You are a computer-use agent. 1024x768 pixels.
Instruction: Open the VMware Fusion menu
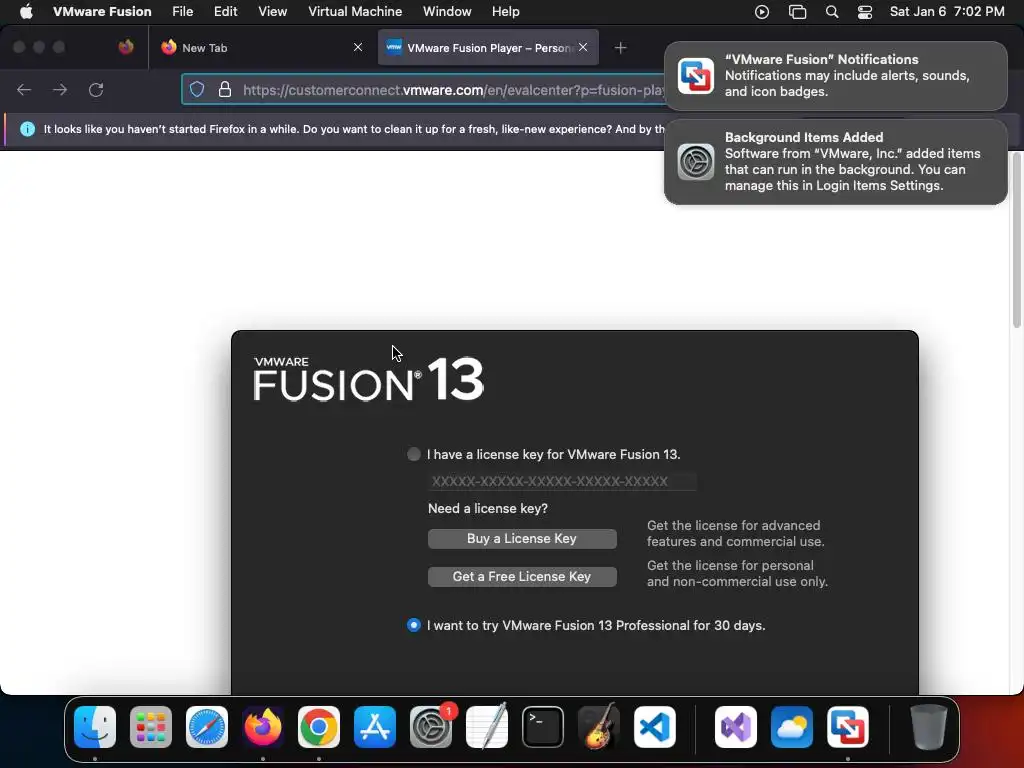(102, 11)
